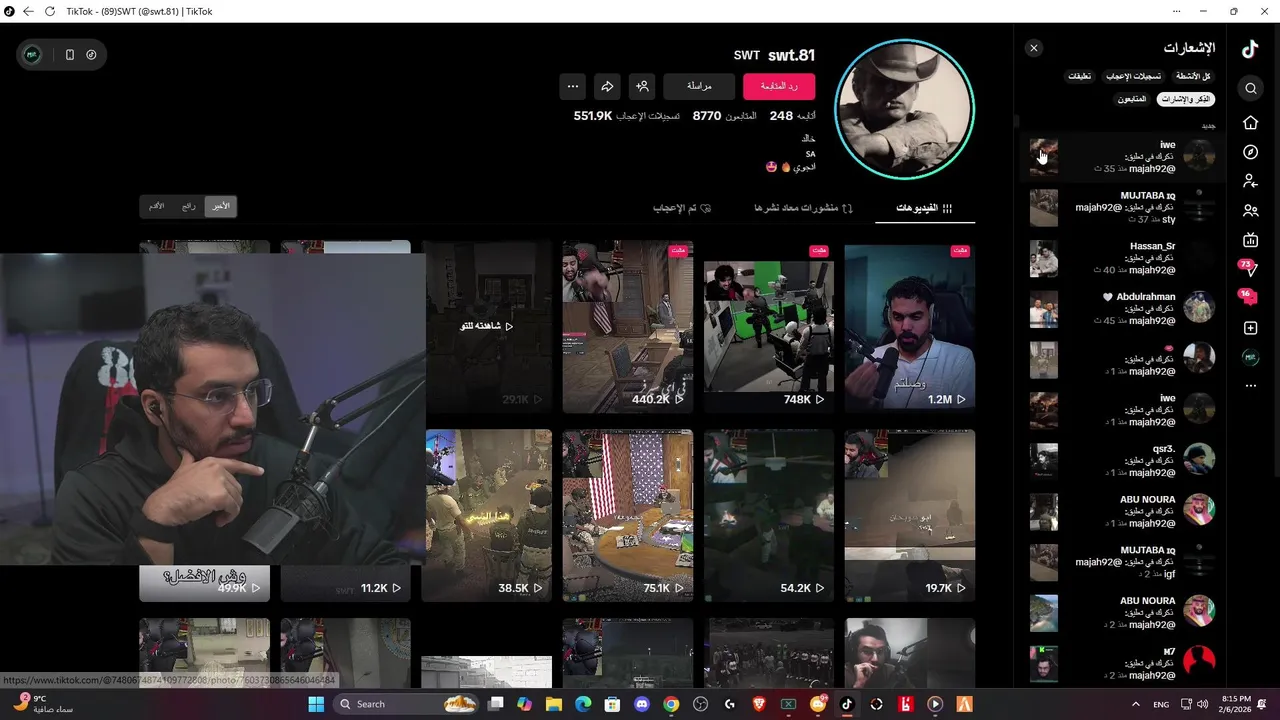This screenshot has height=720, width=1280.
Task: Click the phone icon in top-left pill
Action: pyautogui.click(x=69, y=55)
